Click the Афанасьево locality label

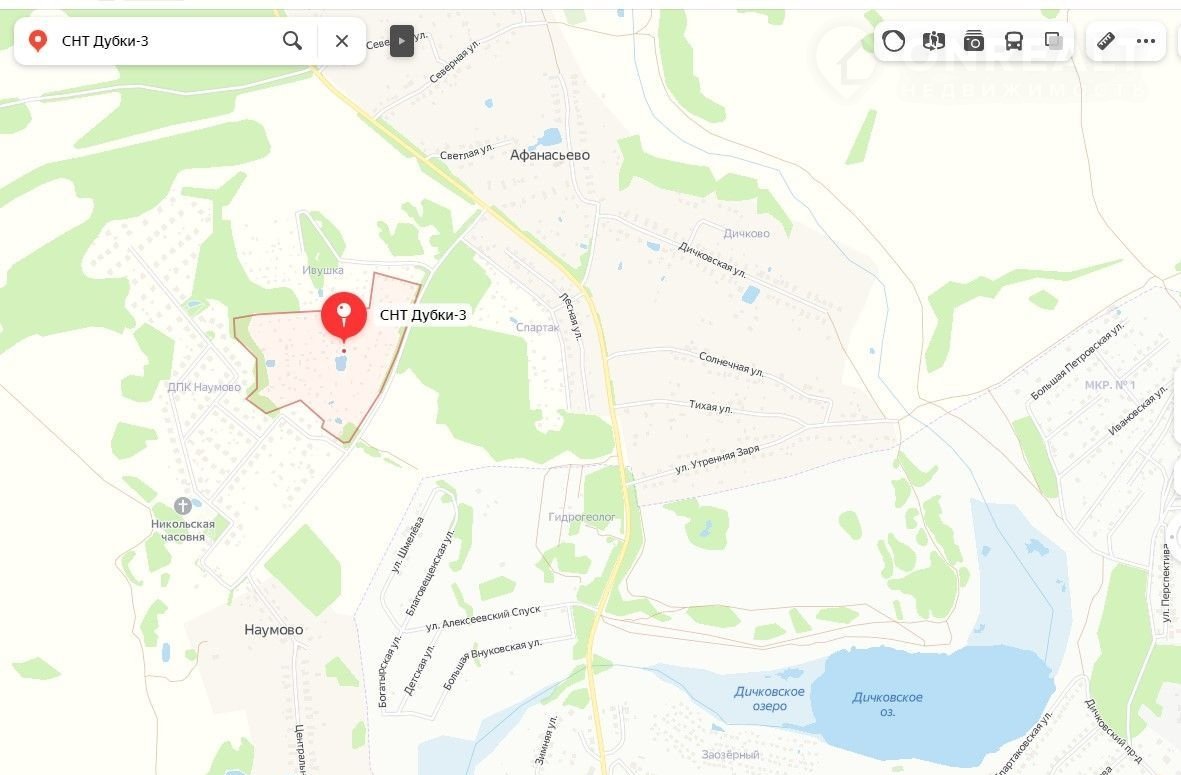point(550,155)
